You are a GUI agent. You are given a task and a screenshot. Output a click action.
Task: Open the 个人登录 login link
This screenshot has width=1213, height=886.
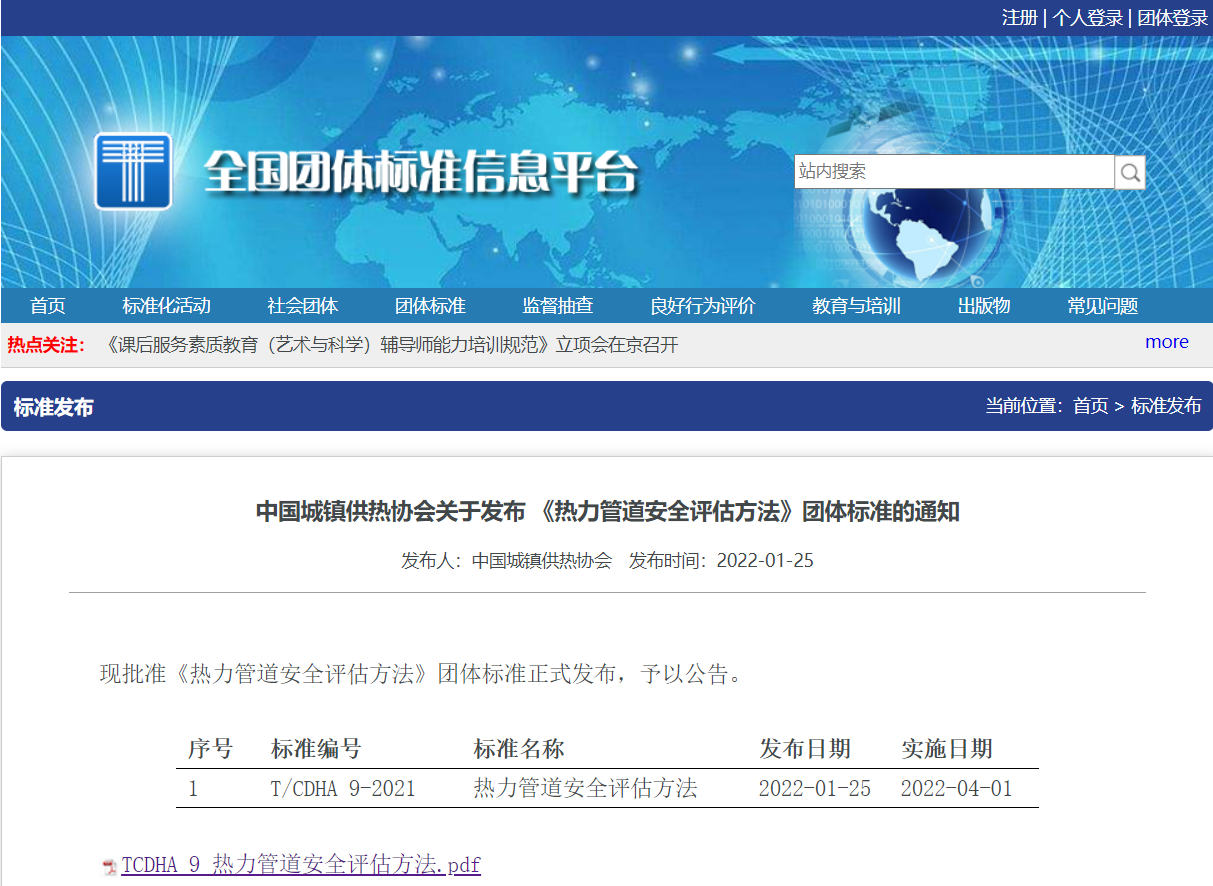(x=1087, y=18)
